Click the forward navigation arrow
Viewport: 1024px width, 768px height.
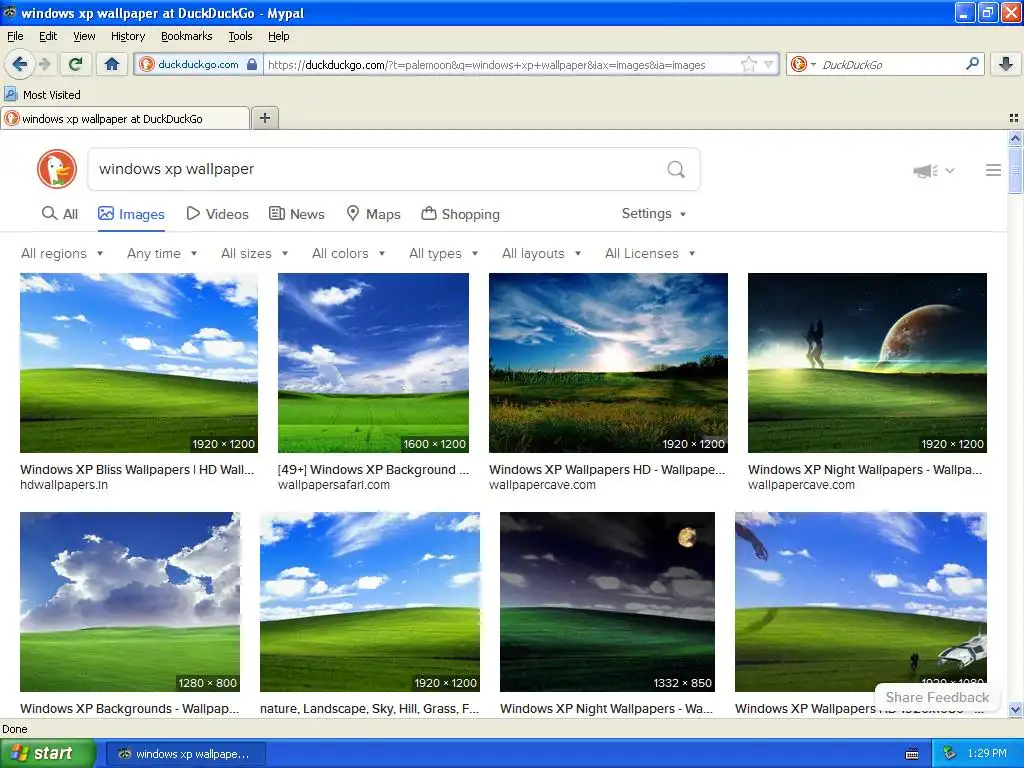pyautogui.click(x=44, y=64)
